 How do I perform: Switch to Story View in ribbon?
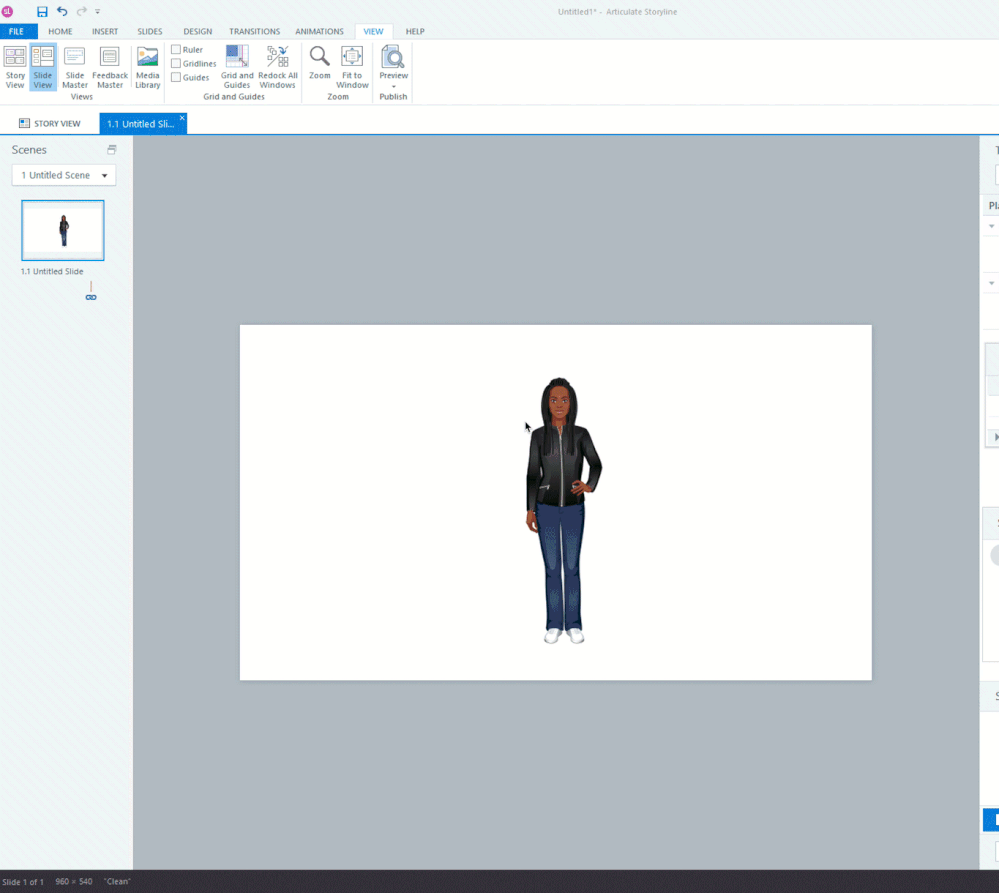[15, 66]
